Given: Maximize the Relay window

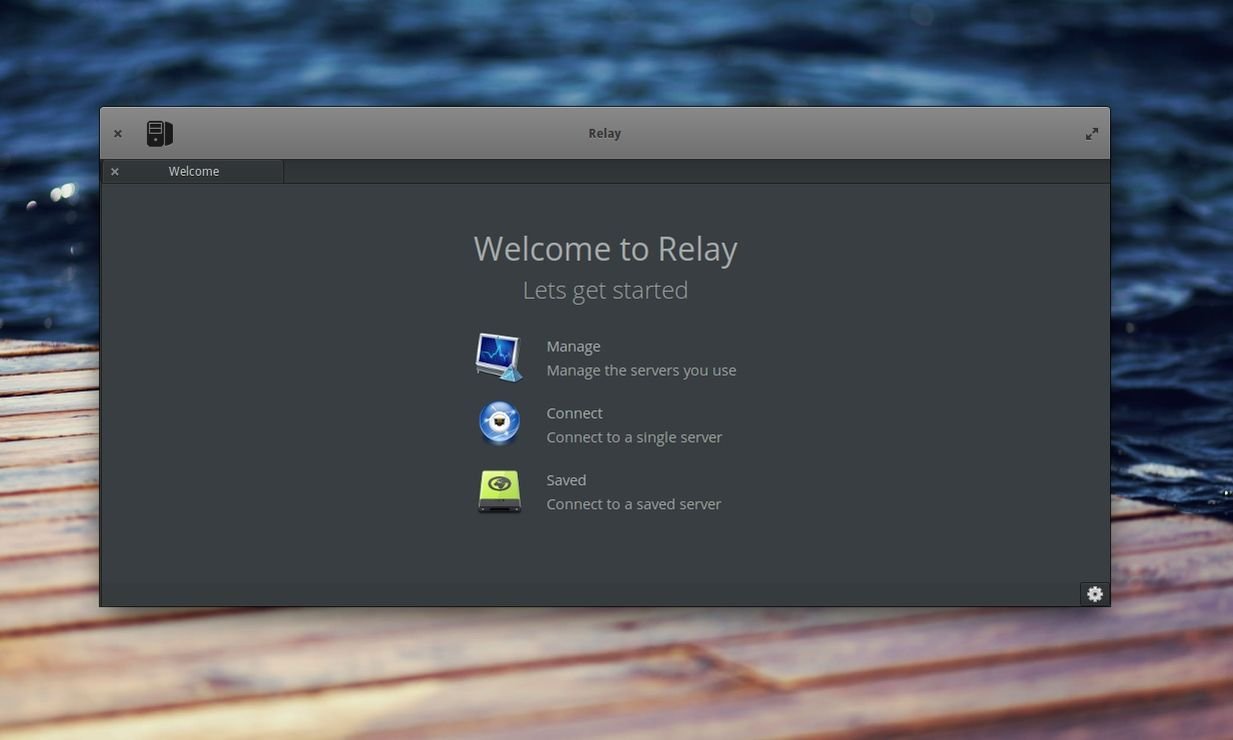Looking at the screenshot, I should point(1092,134).
